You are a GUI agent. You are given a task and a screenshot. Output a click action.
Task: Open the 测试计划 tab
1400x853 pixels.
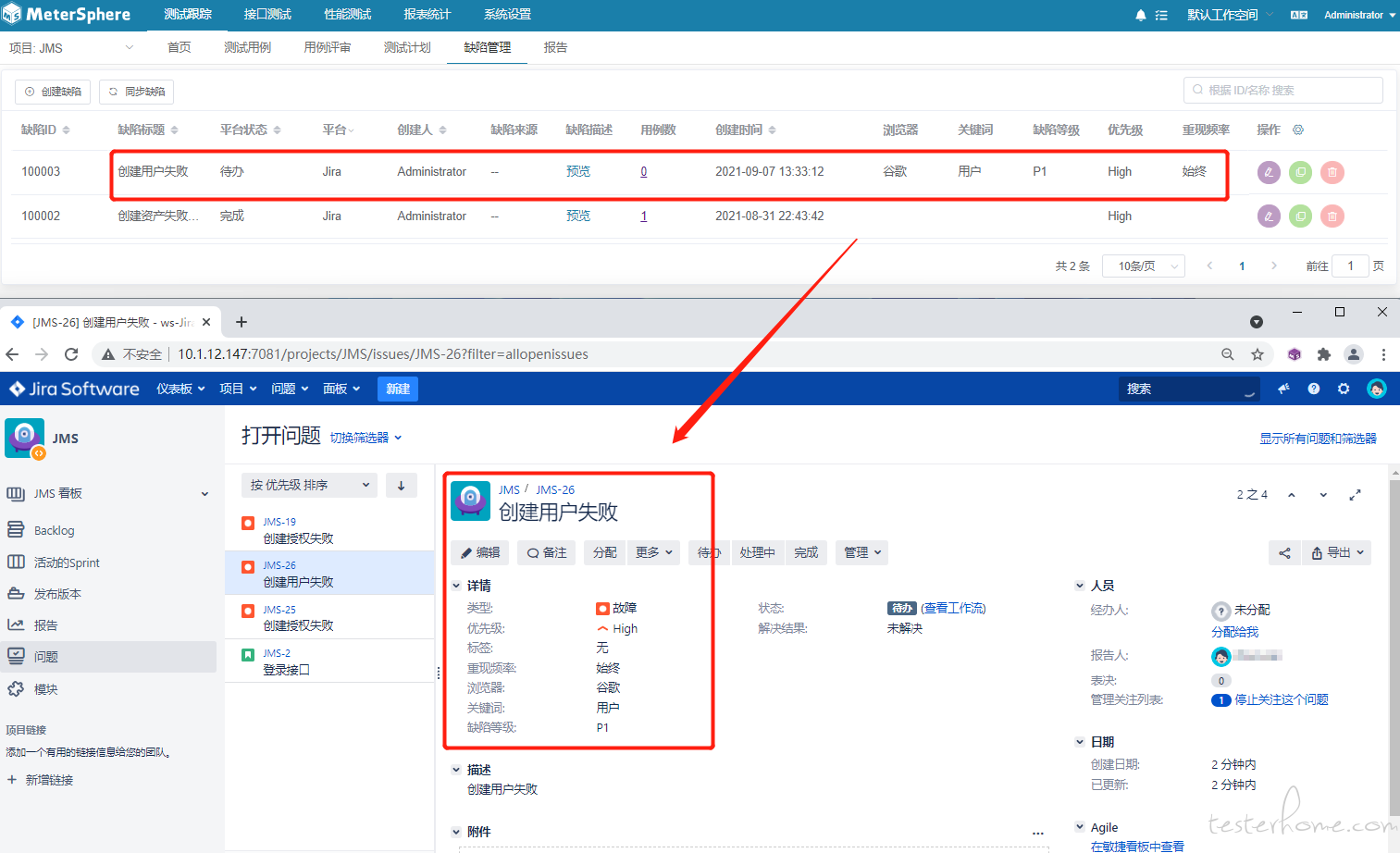(407, 47)
